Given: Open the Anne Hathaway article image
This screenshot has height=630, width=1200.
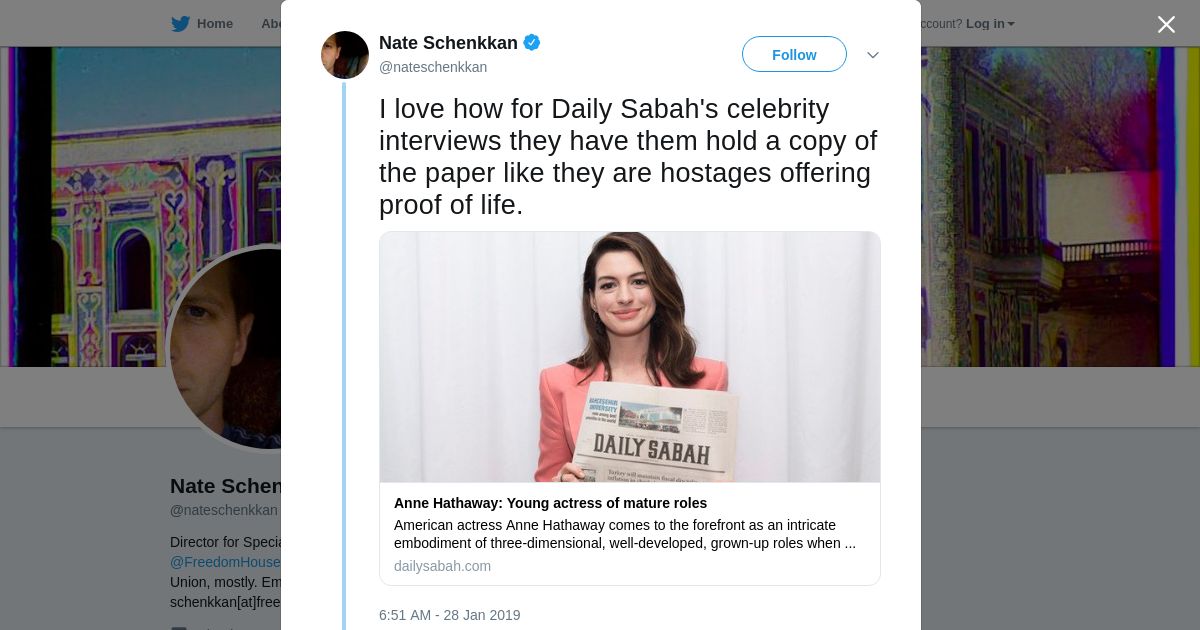Looking at the screenshot, I should coord(630,357).
